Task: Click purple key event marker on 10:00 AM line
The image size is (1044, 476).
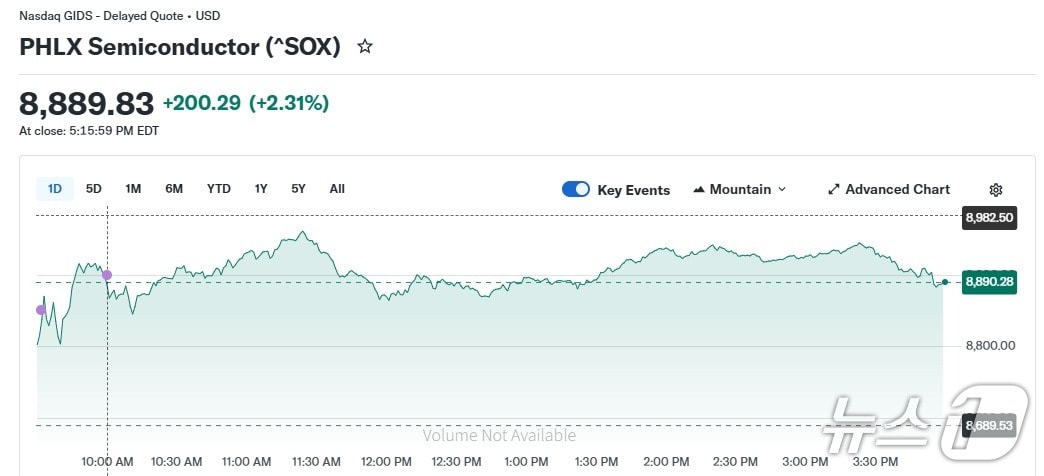Action: point(107,275)
